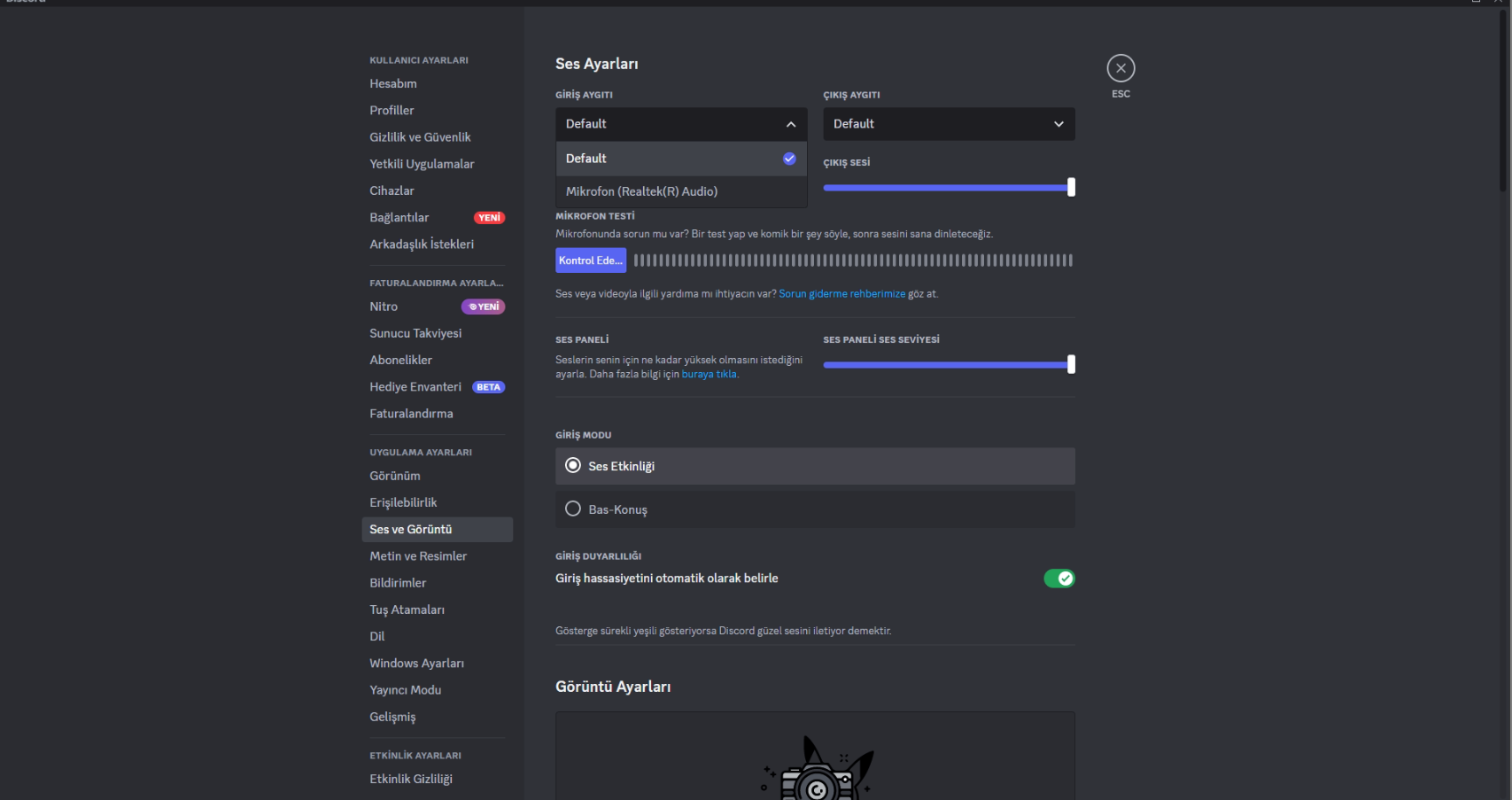1512x800 pixels.
Task: Select the Ses Etkinliği radio button
Action: pyautogui.click(x=573, y=466)
